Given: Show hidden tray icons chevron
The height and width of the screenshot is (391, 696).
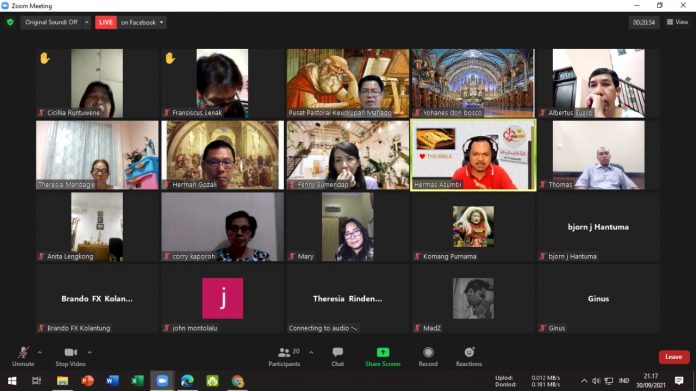Looking at the screenshot, I should pyautogui.click(x=584, y=381).
